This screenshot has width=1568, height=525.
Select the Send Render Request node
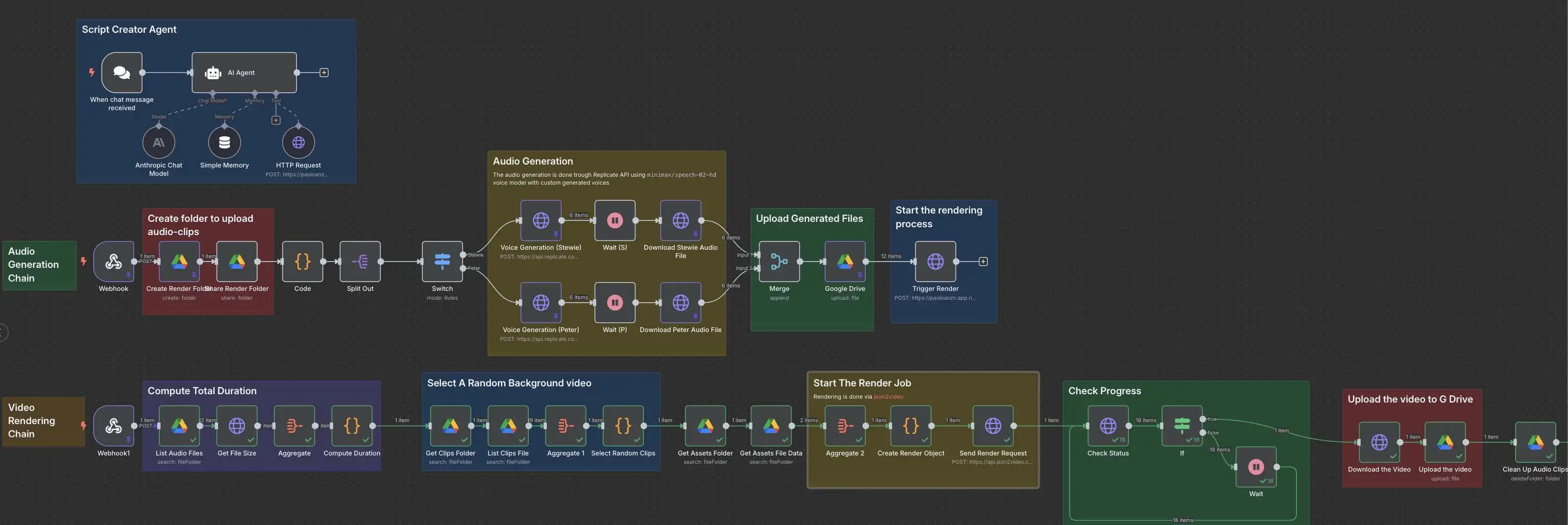click(x=992, y=426)
